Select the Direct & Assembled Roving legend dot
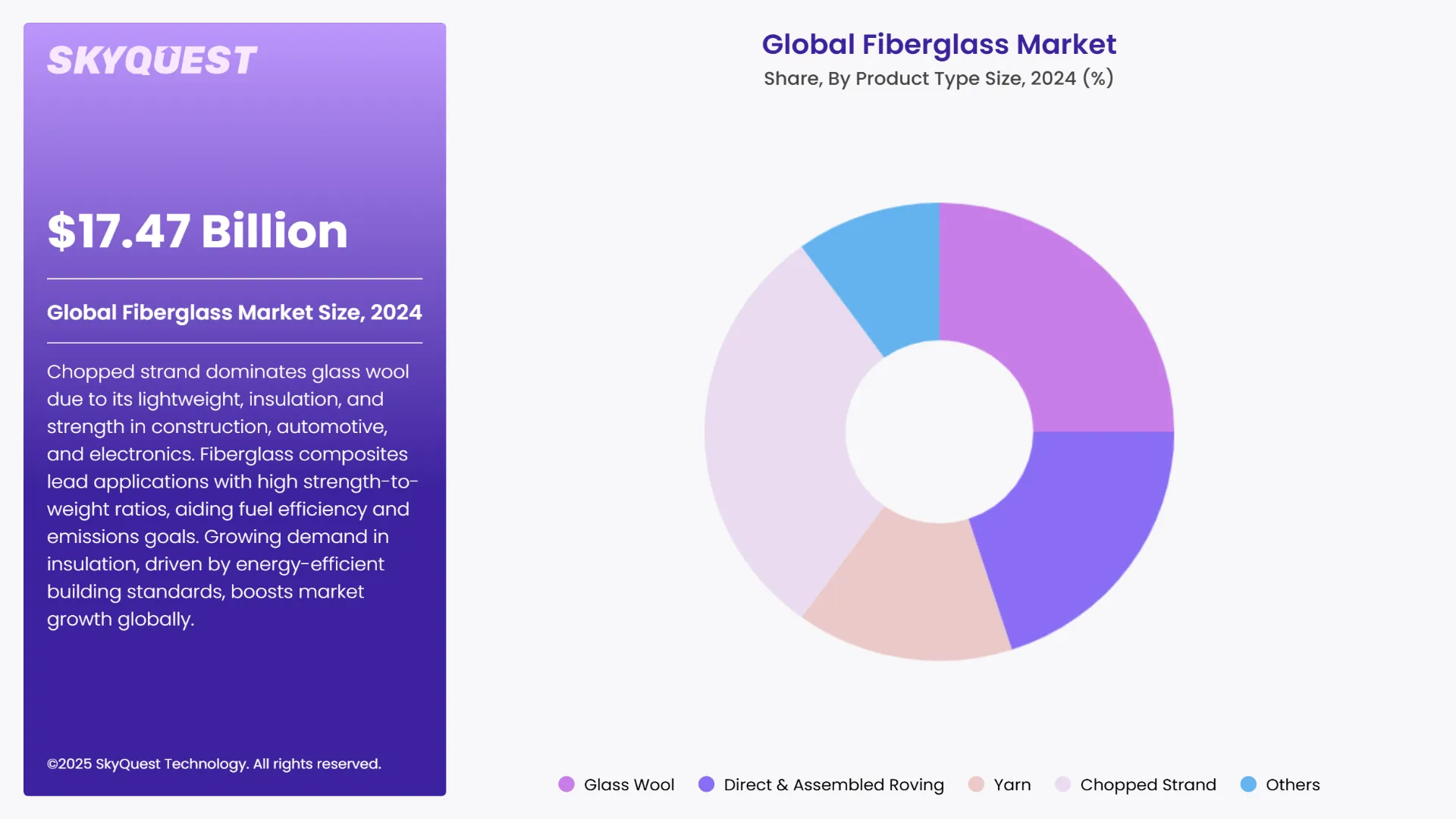Viewport: 1456px width, 819px height. click(706, 785)
